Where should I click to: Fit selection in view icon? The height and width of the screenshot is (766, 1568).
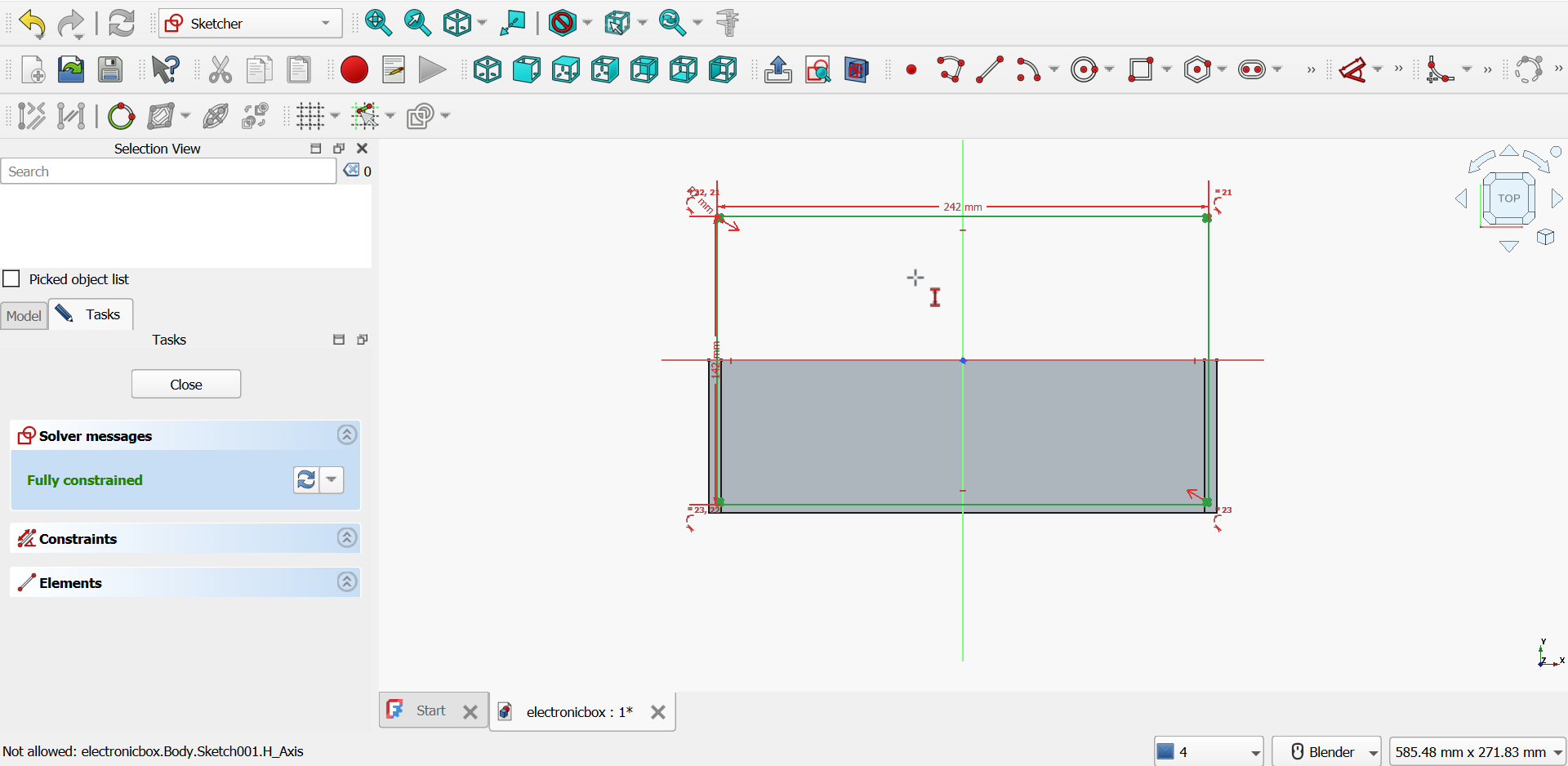click(x=417, y=24)
